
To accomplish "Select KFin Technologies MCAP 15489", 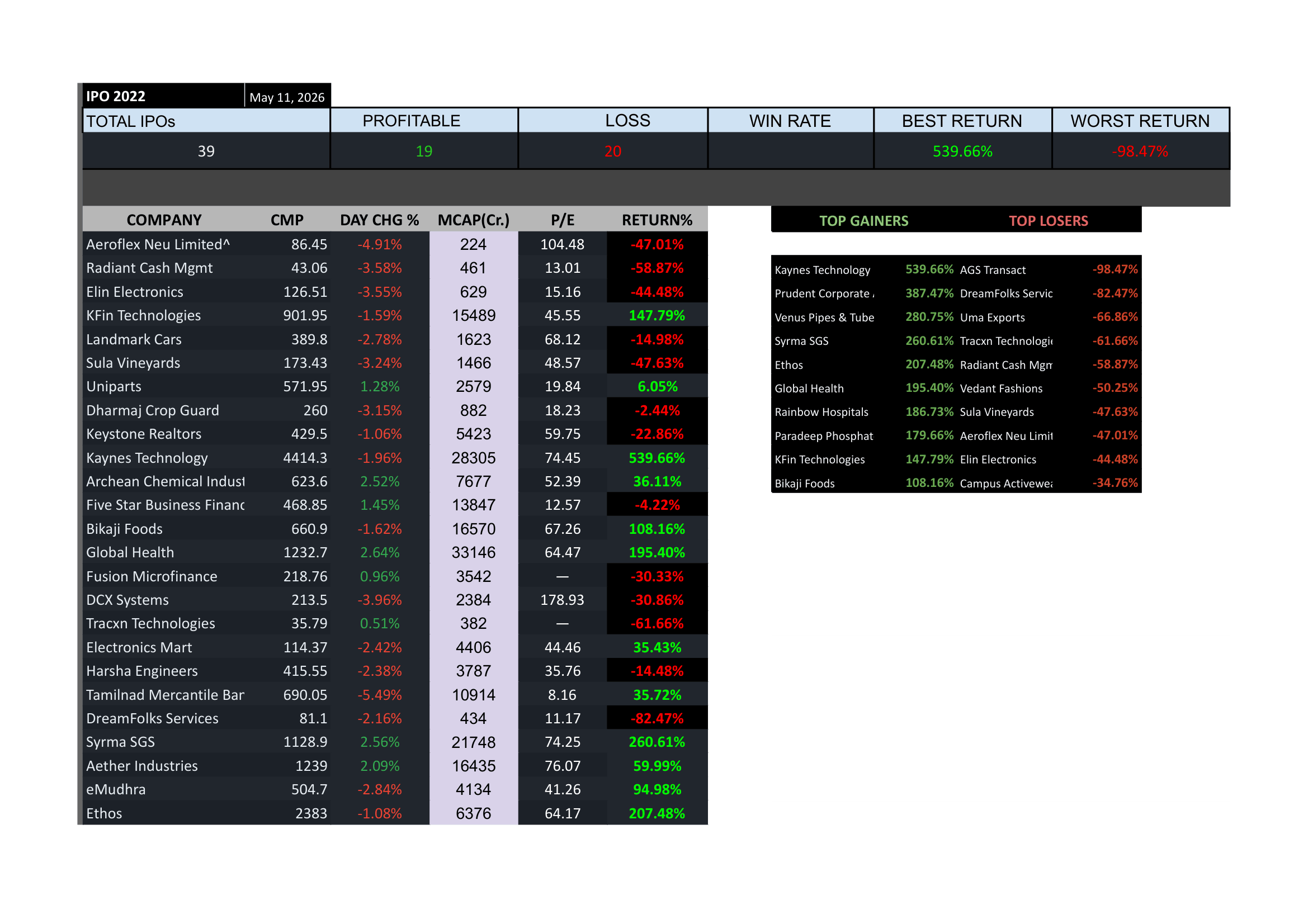I will 474,315.
